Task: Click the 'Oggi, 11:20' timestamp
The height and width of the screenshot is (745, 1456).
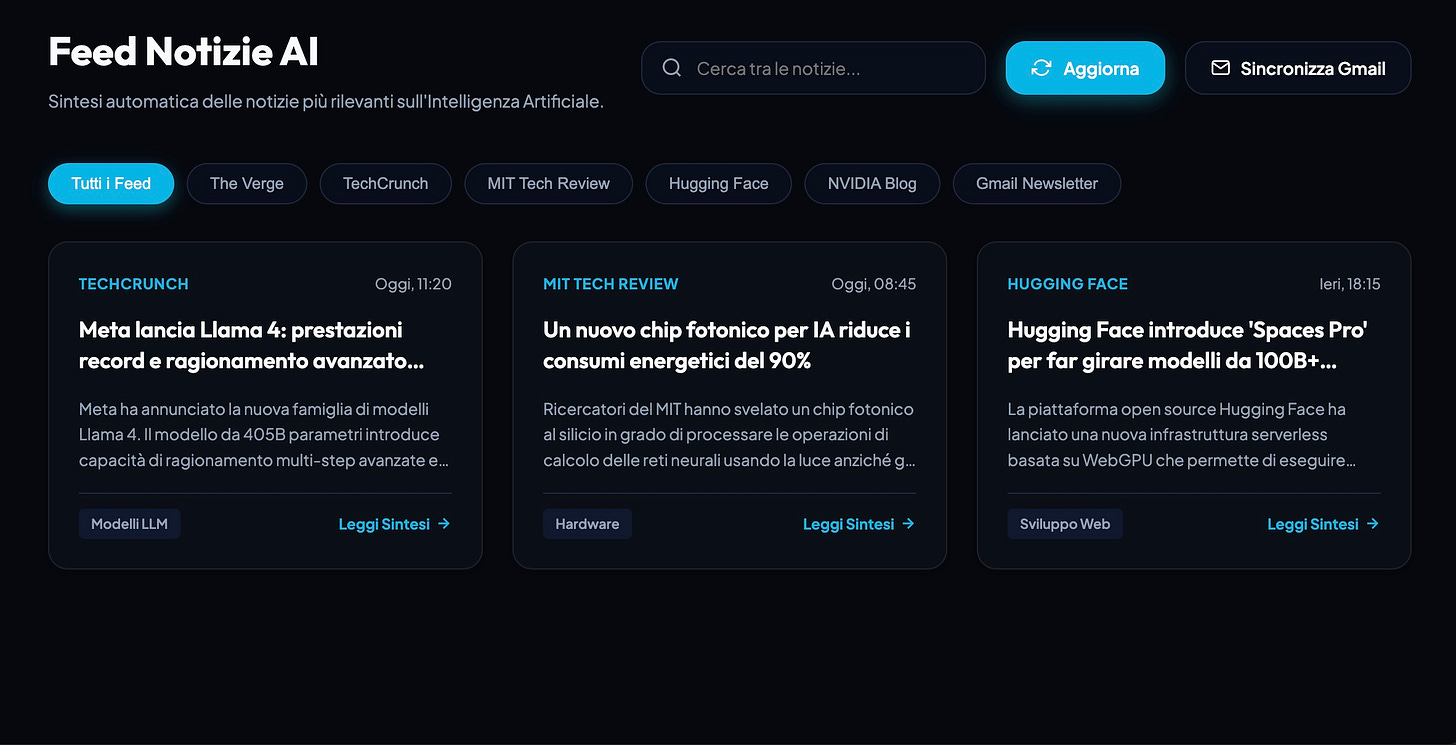Action: [413, 284]
